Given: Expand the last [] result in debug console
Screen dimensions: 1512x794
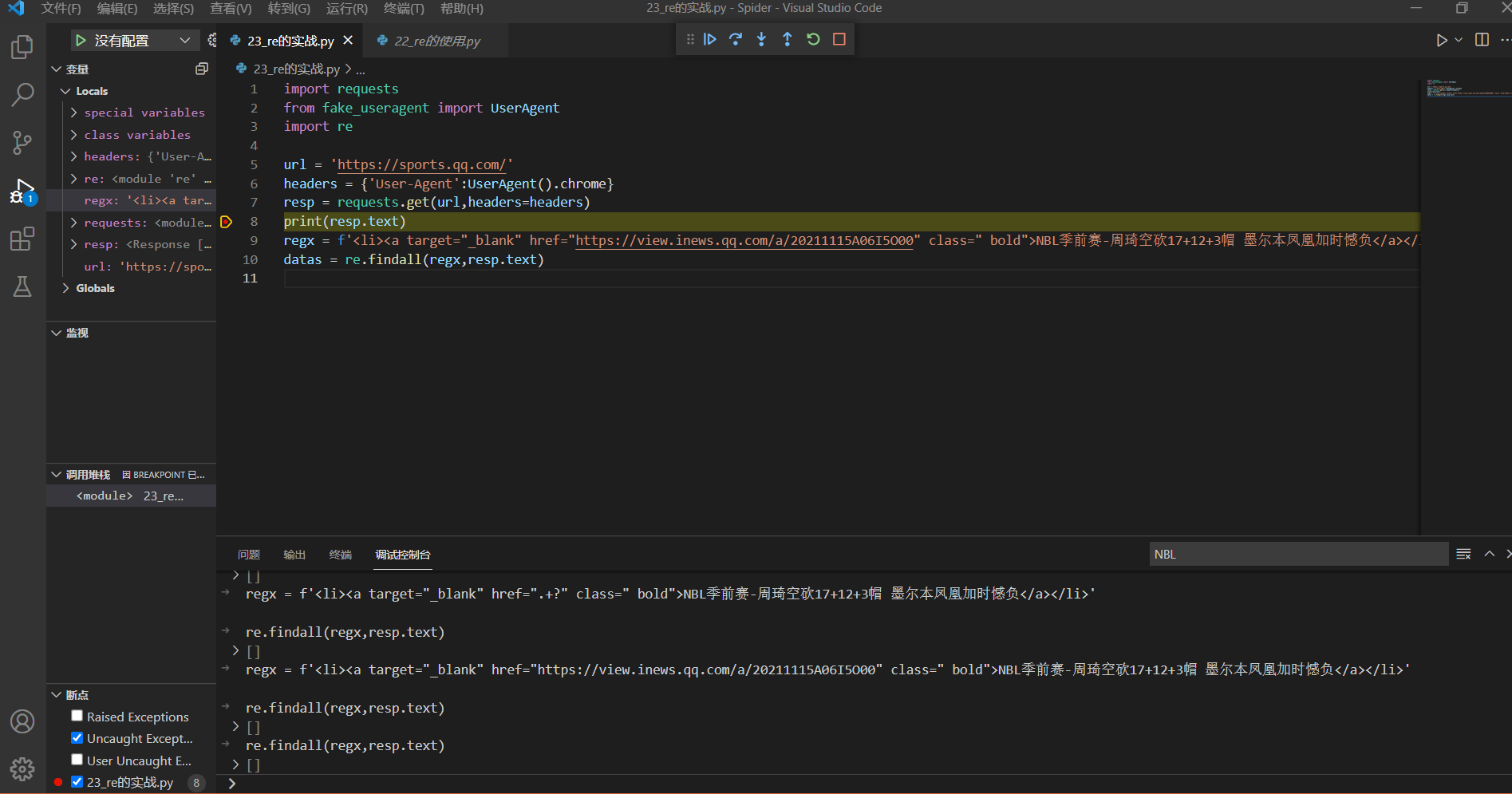Looking at the screenshot, I should click(x=236, y=764).
